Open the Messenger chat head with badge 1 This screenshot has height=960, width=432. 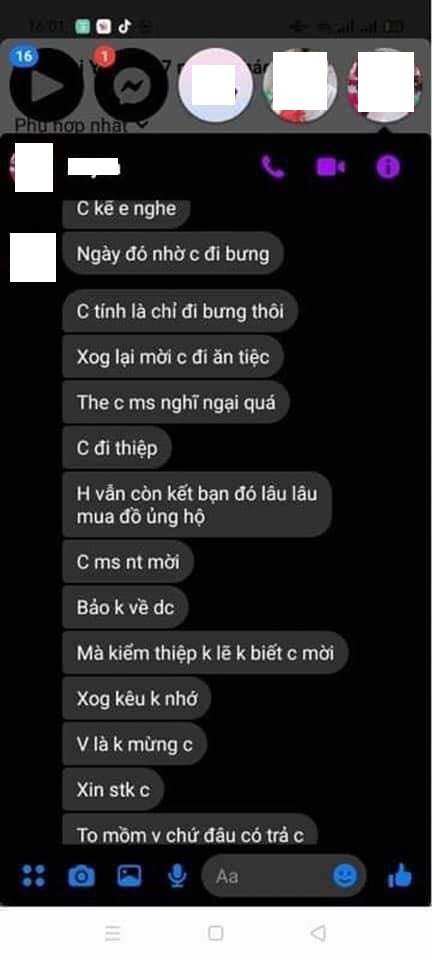tap(130, 85)
